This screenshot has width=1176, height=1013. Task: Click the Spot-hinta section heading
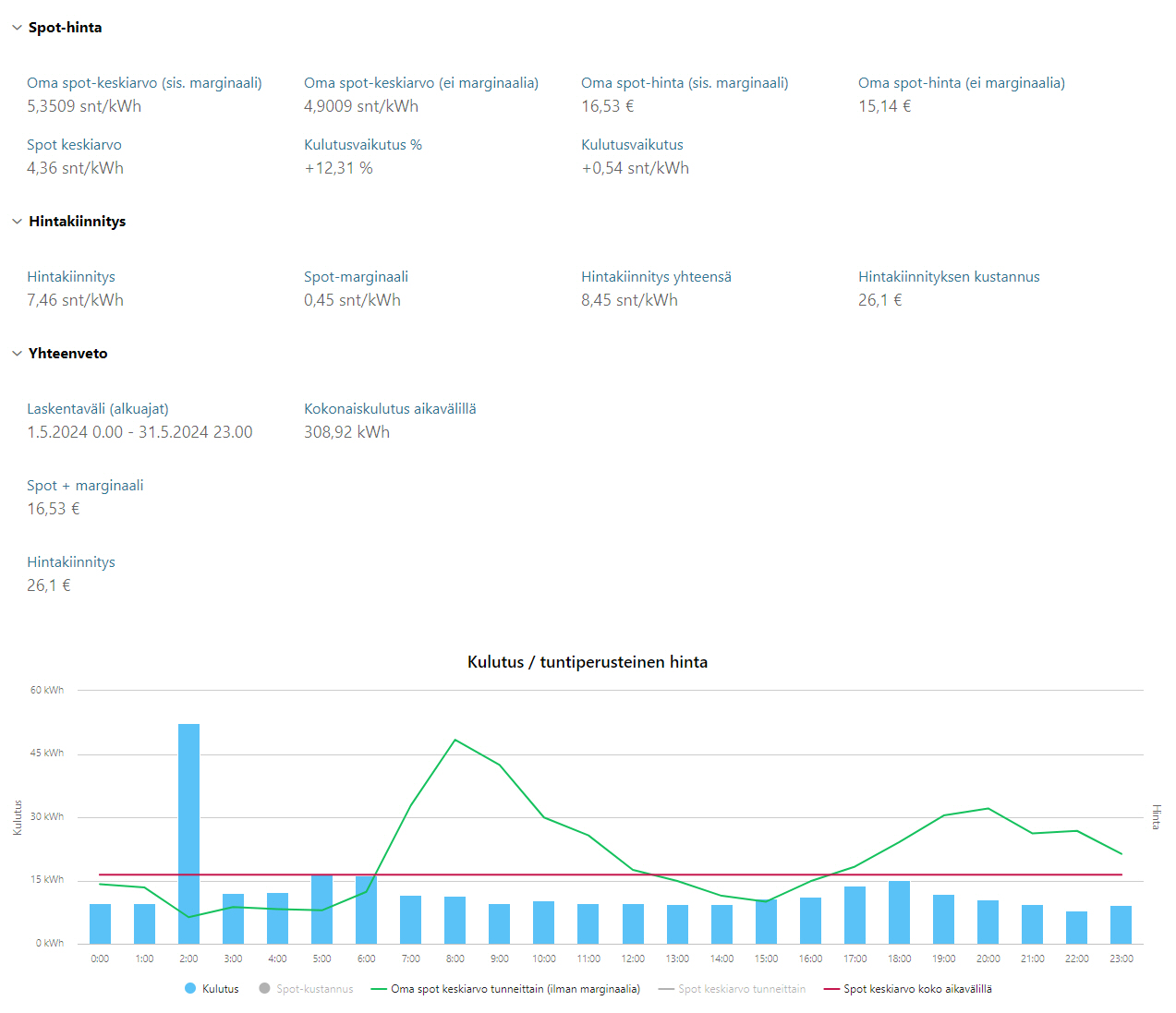click(x=65, y=28)
